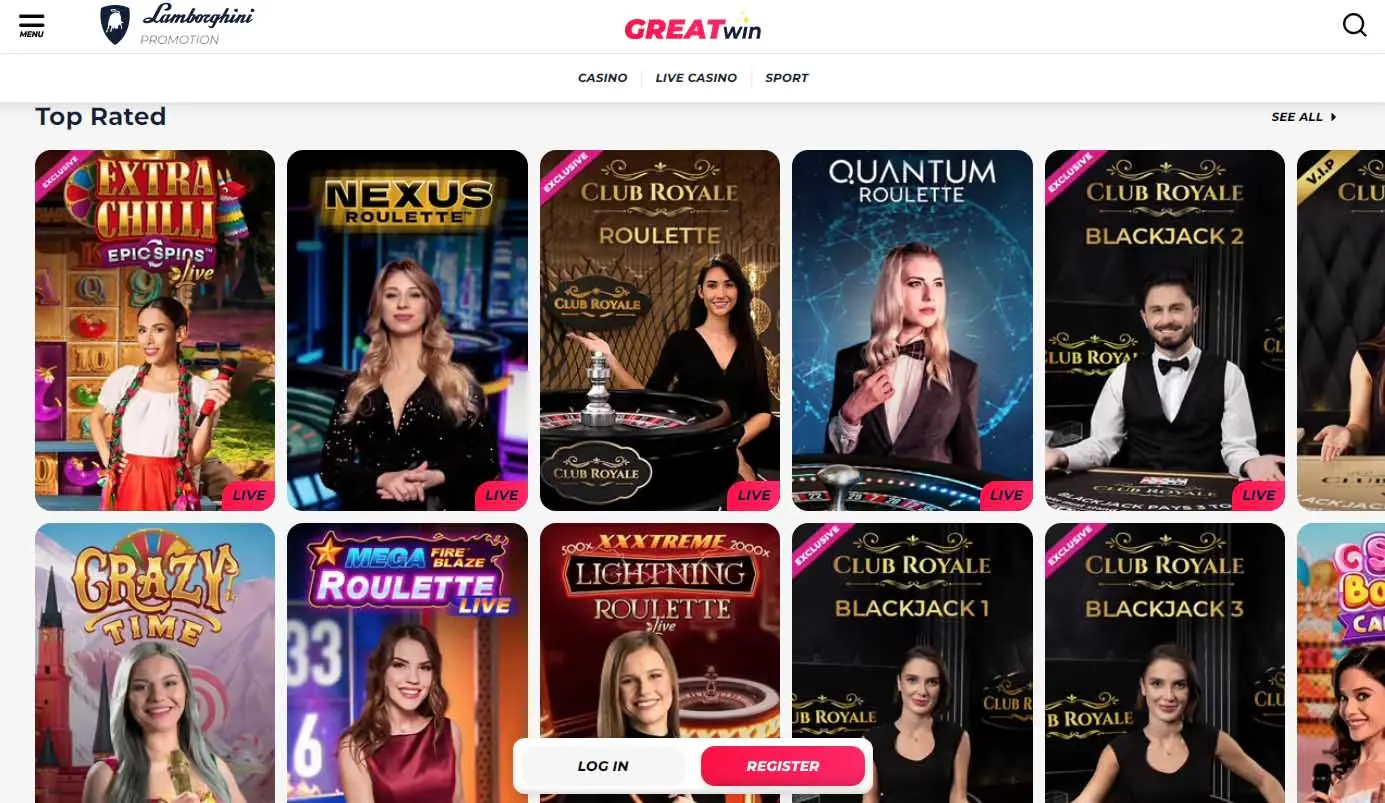The height and width of the screenshot is (803, 1385).
Task: Open Club Royale Roulette game thumbnail
Action: pos(660,330)
